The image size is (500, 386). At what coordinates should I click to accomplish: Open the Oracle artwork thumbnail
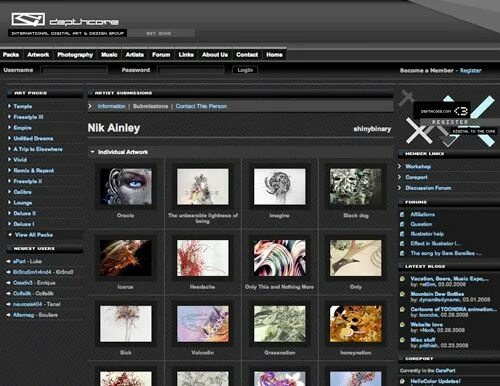pyautogui.click(x=126, y=187)
